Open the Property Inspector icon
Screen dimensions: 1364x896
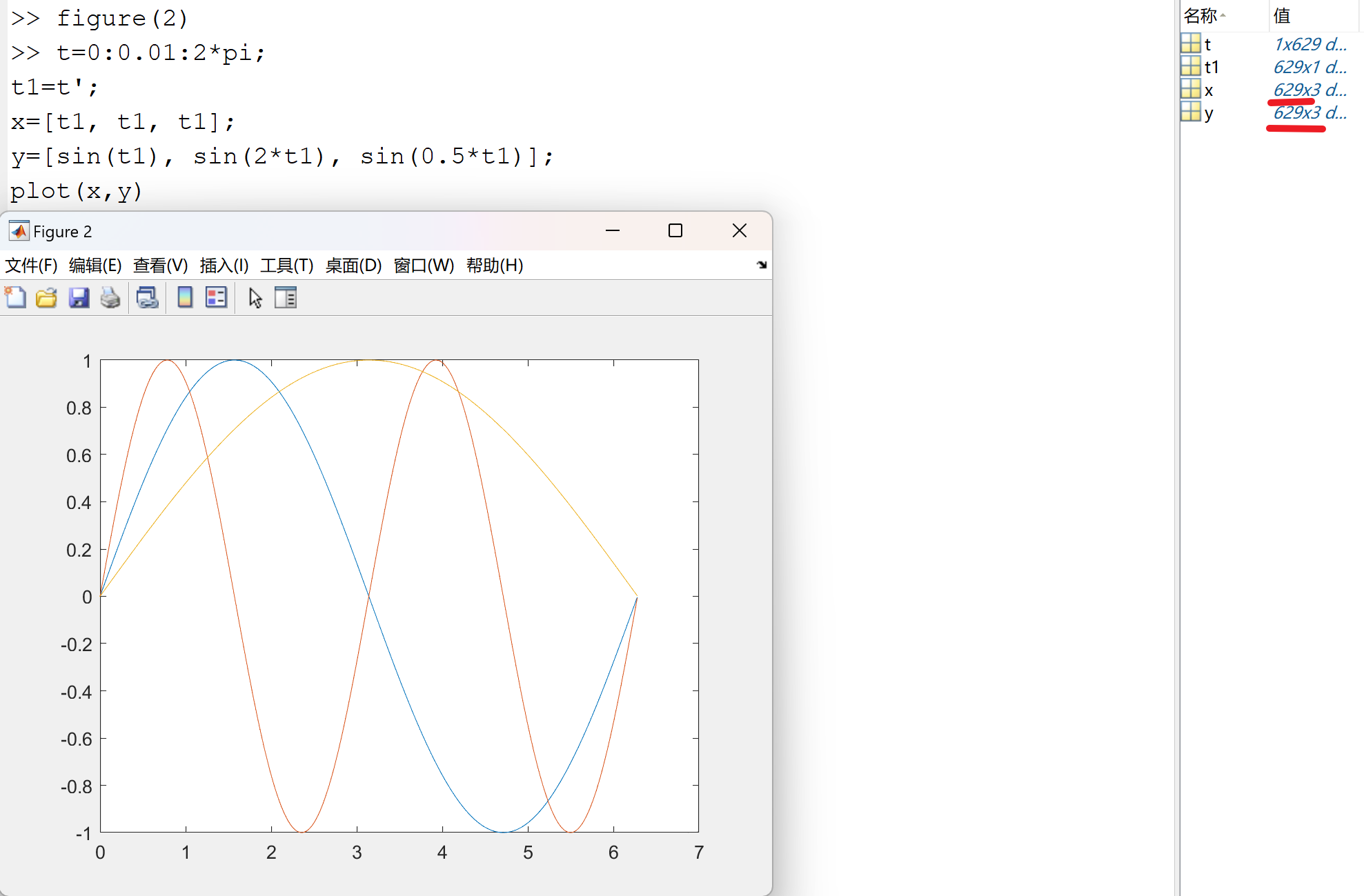[x=286, y=298]
